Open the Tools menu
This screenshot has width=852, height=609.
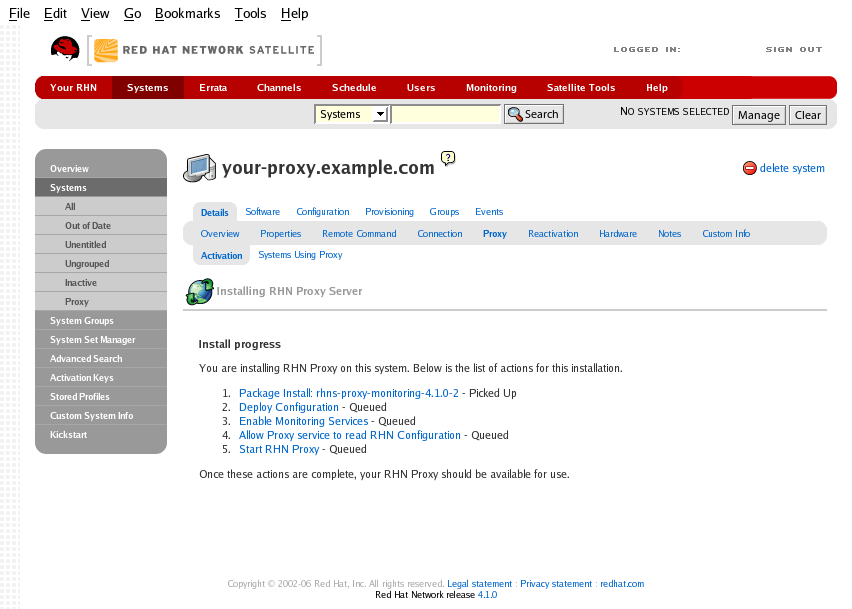[x=250, y=14]
